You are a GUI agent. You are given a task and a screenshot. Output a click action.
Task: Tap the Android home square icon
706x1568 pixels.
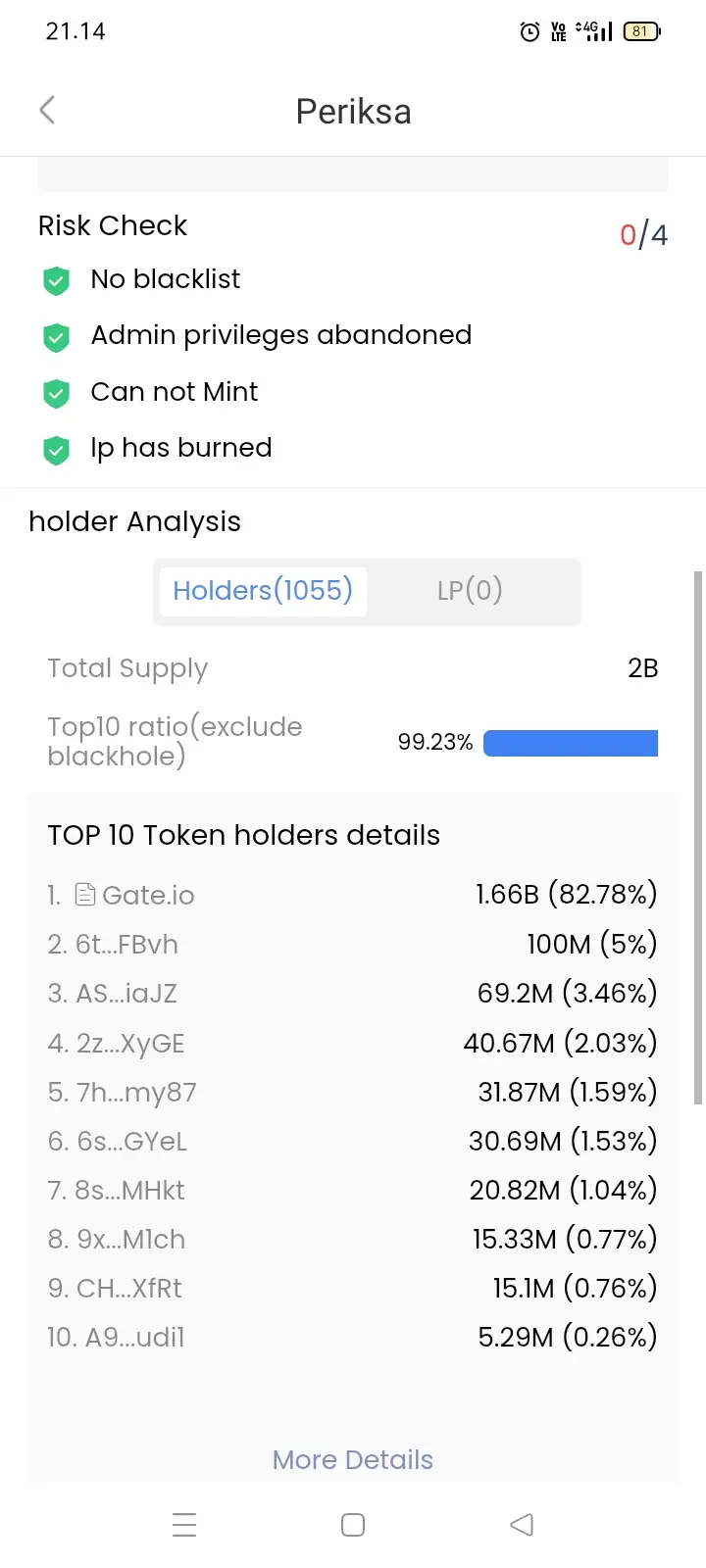353,1525
